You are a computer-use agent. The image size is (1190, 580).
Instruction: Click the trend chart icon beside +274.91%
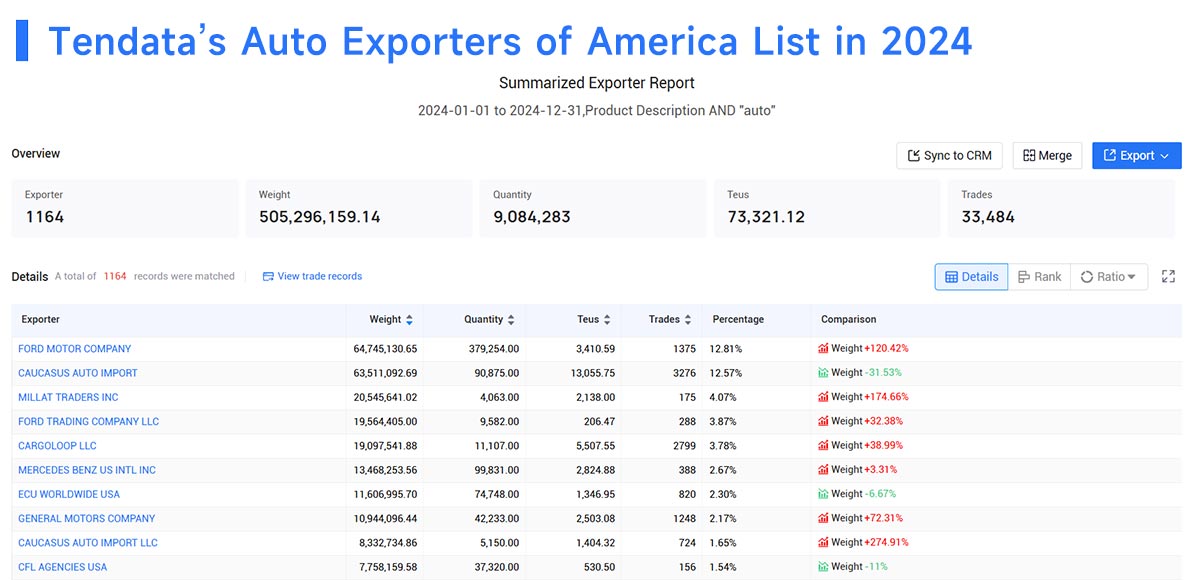823,543
